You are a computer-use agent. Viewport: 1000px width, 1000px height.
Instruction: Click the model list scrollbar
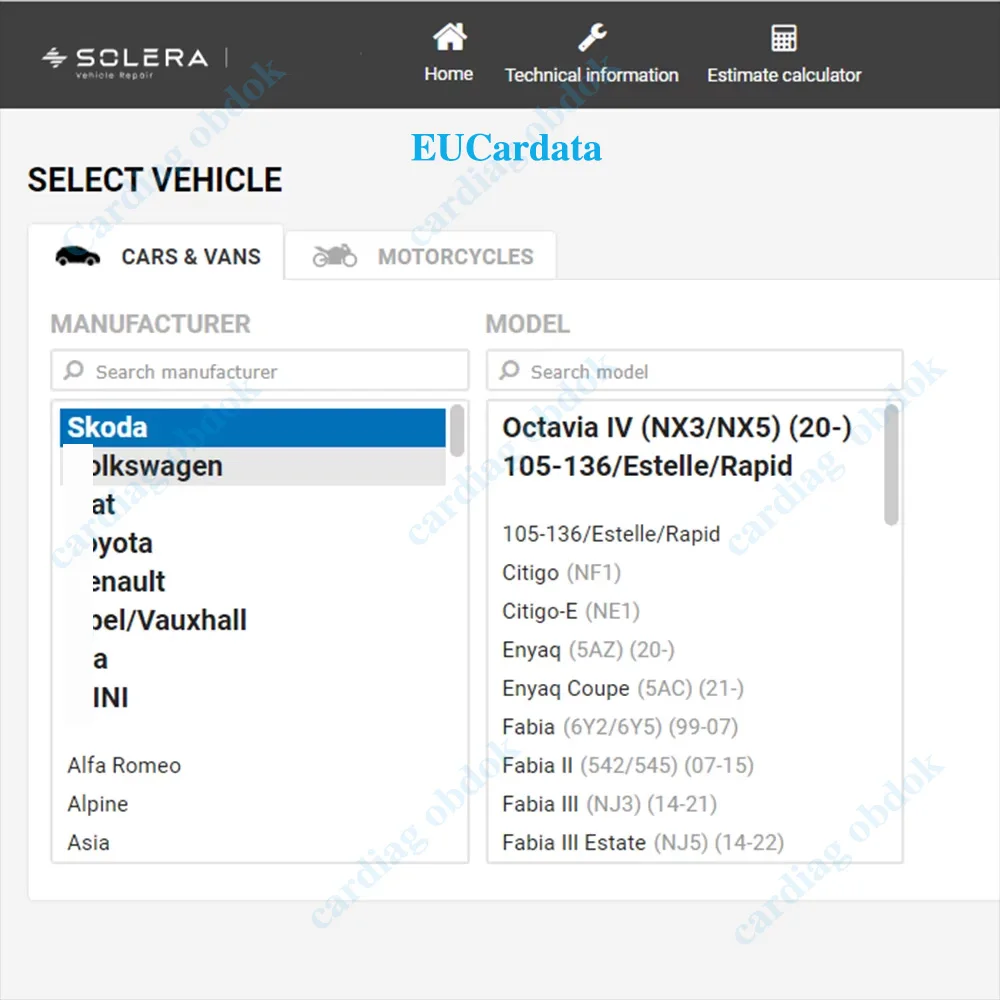click(x=892, y=465)
